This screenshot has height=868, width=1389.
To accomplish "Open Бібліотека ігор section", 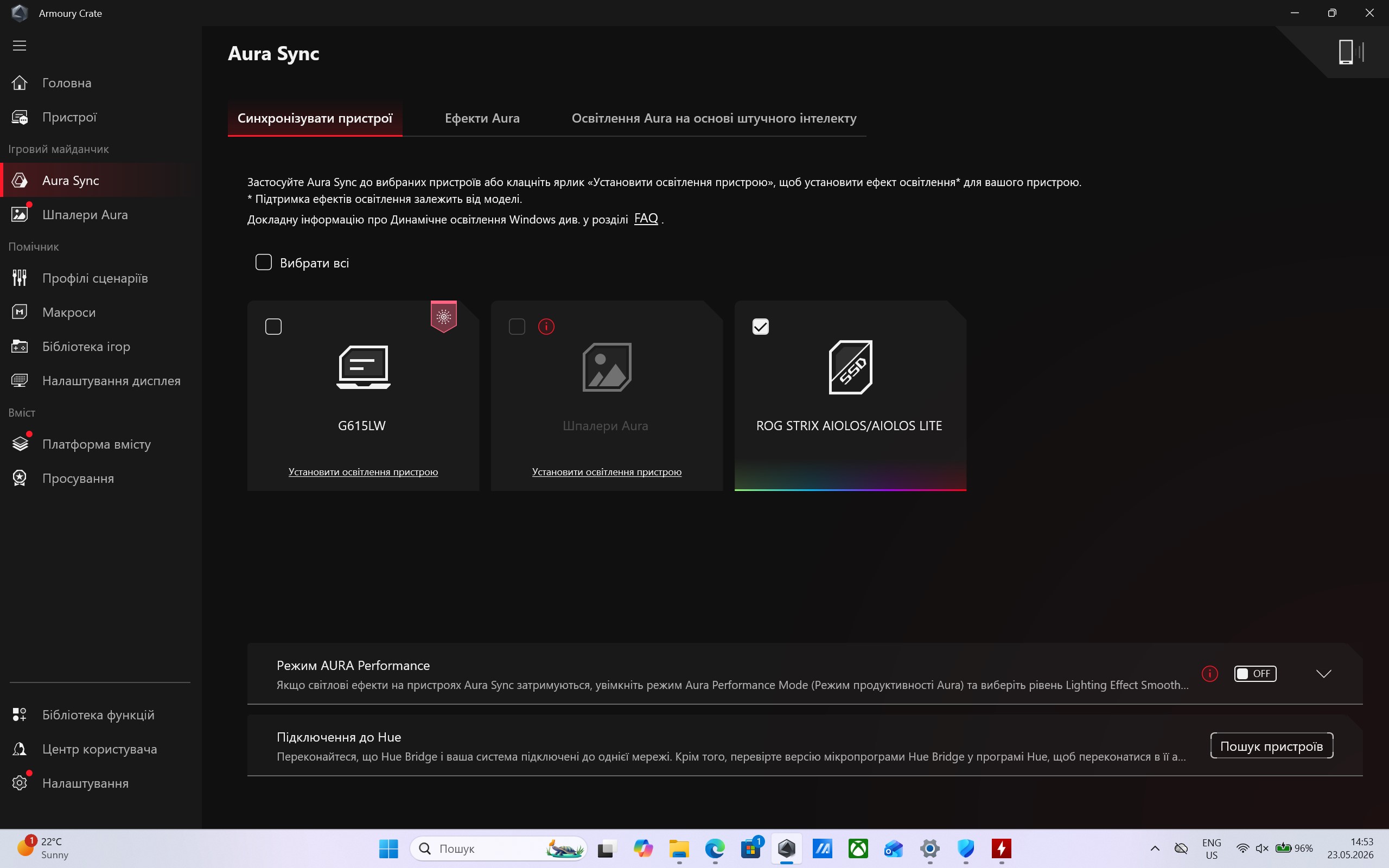I will 100,346.
